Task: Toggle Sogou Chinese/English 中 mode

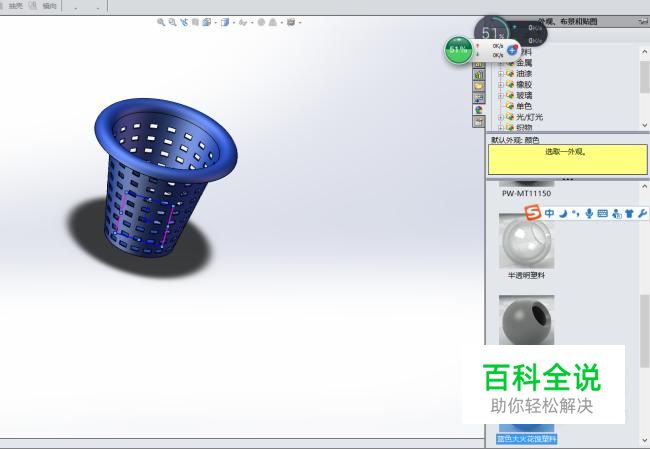Action: [x=549, y=214]
